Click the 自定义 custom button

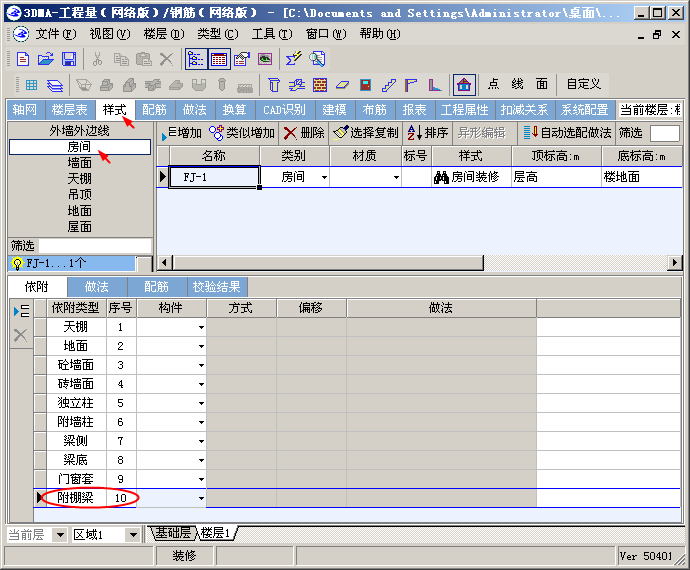click(x=584, y=84)
